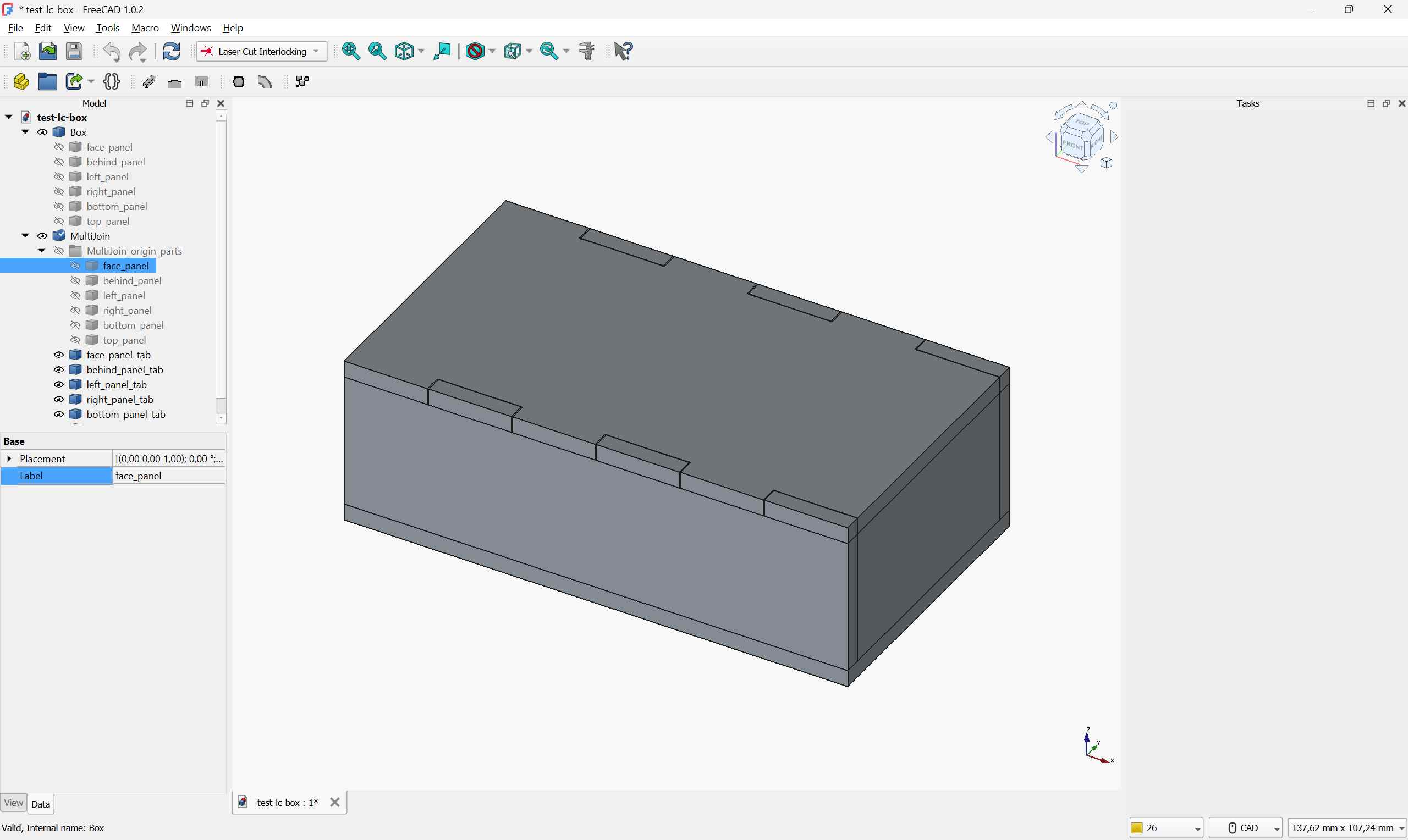1408x840 pixels.
Task: Click the CAD navigation style button
Action: click(x=1245, y=827)
